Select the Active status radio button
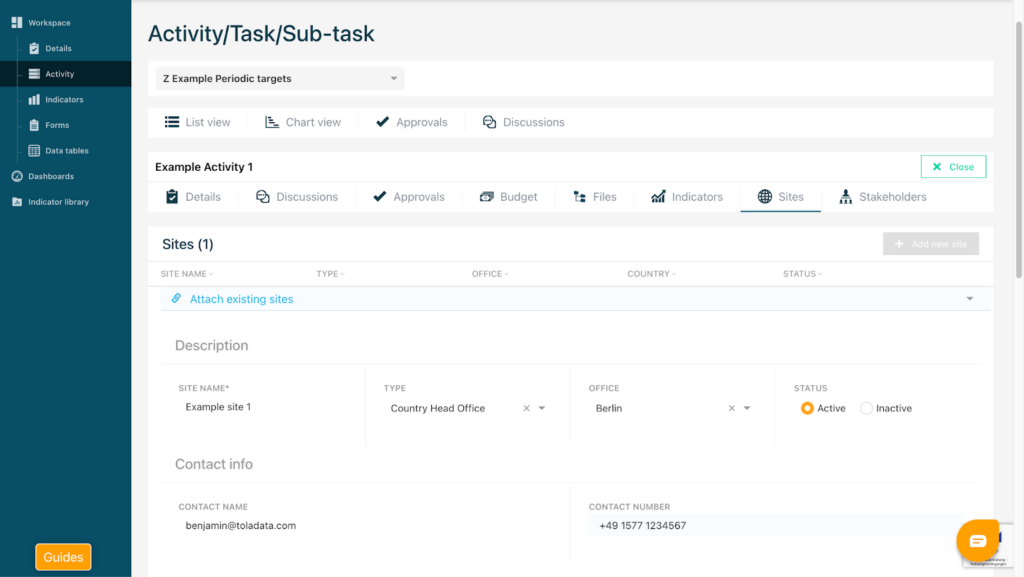Screen dimensions: 1024x577 pyautogui.click(x=807, y=408)
